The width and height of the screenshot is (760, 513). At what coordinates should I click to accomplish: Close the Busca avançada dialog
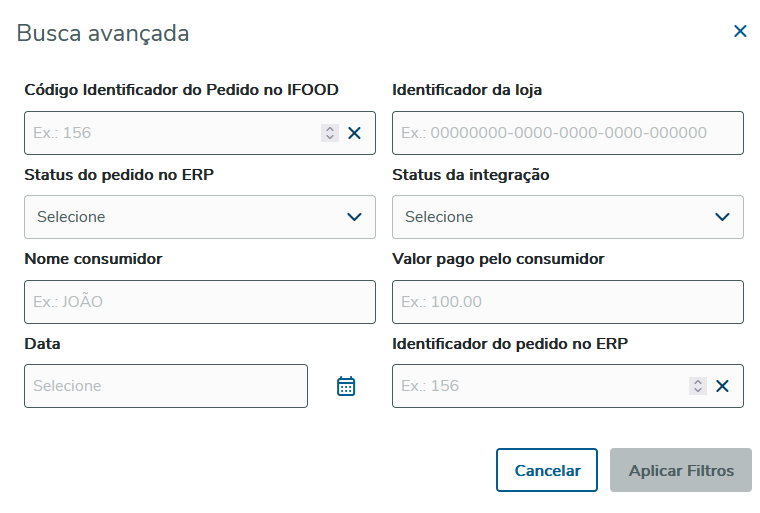click(740, 31)
